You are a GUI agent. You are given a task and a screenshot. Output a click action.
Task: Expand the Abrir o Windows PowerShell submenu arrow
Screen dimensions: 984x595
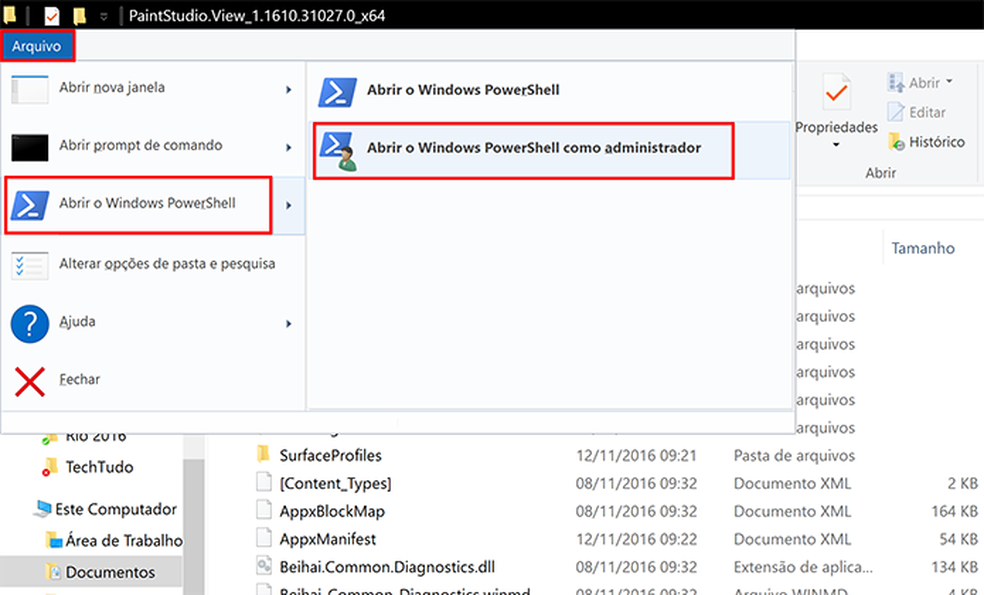pyautogui.click(x=290, y=205)
